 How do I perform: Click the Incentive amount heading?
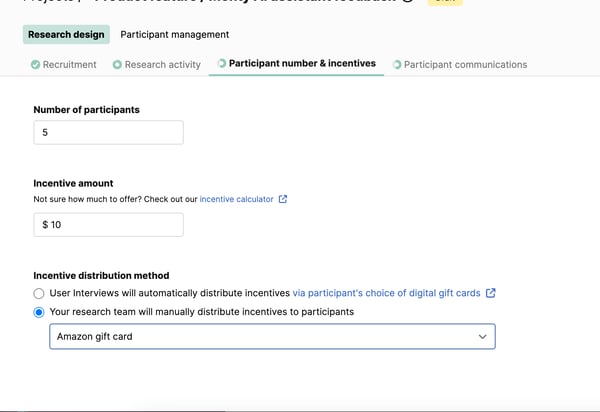[73, 183]
